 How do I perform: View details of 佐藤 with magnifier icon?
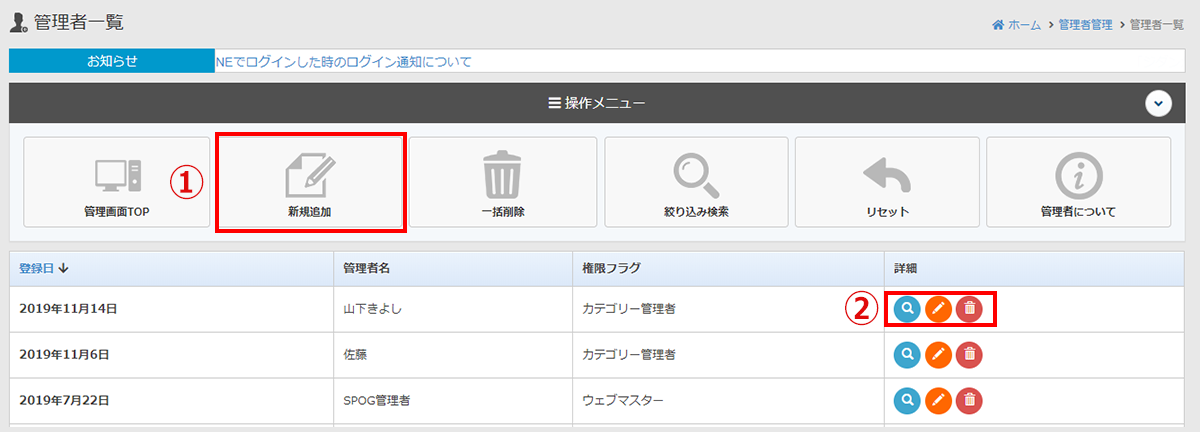click(907, 354)
